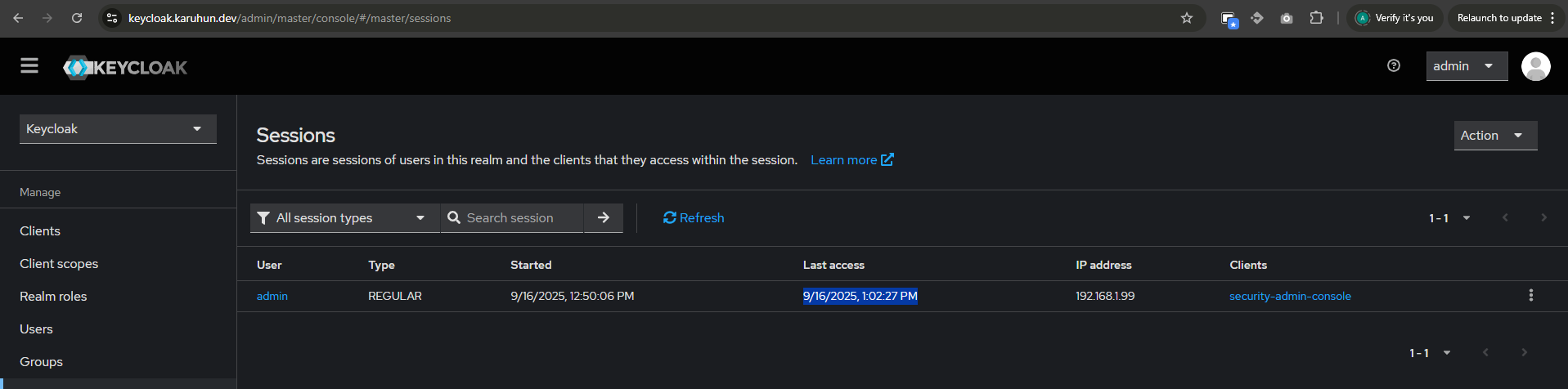Open the All session types filter
The height and width of the screenshot is (389, 1568).
(x=345, y=218)
